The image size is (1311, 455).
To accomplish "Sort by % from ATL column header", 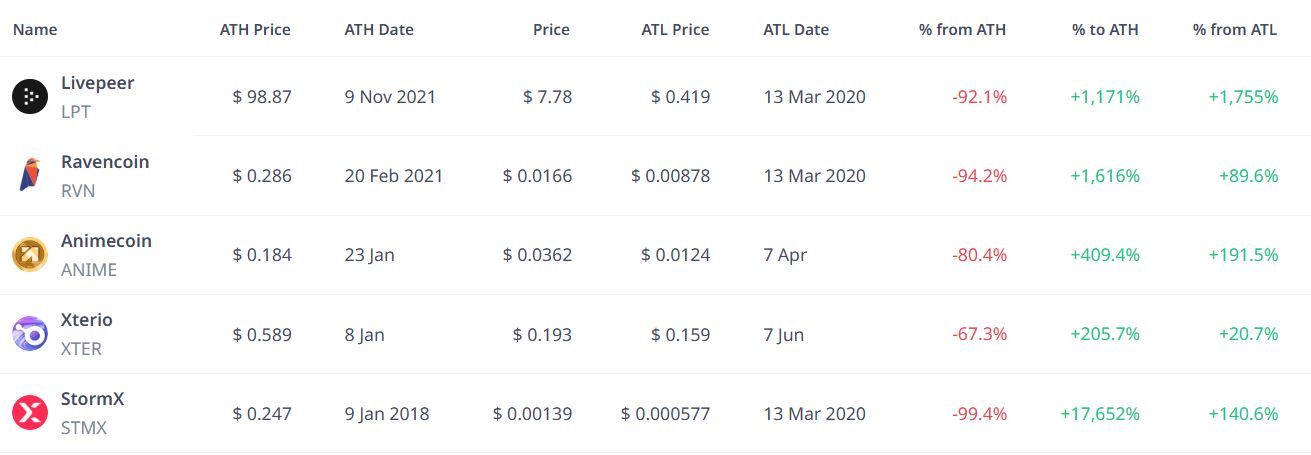I will click(x=1235, y=29).
